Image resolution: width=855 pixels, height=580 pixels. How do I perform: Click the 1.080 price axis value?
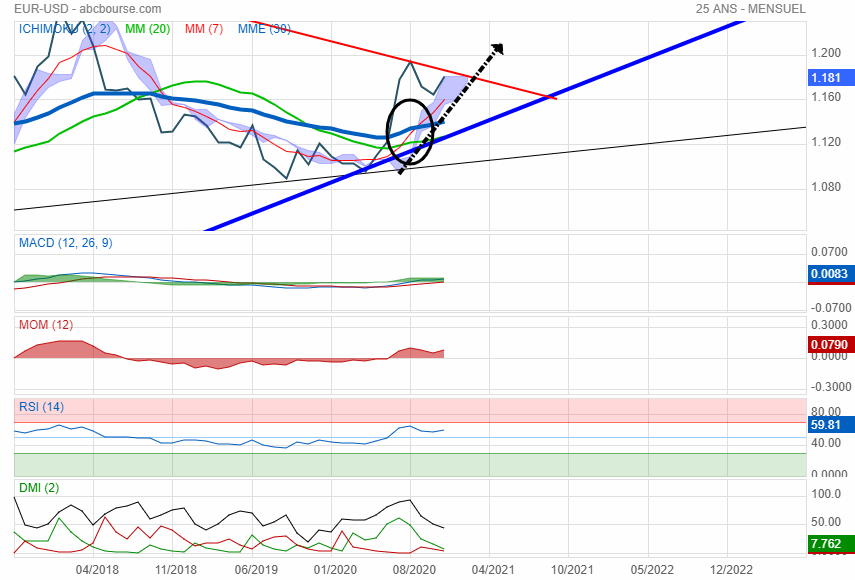pyautogui.click(x=826, y=187)
